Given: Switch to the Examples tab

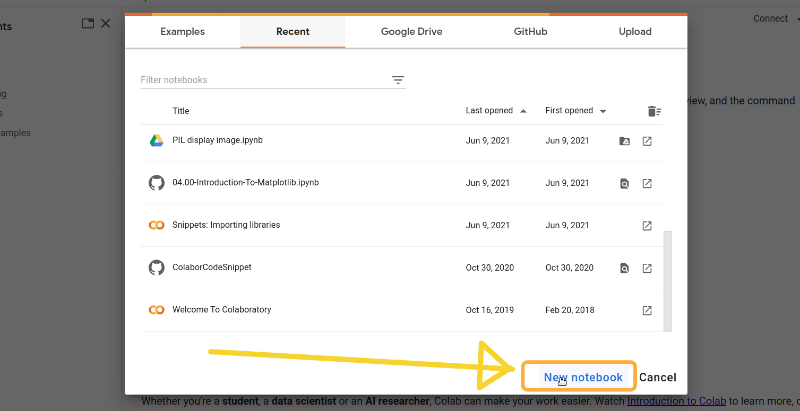Looking at the screenshot, I should point(182,32).
